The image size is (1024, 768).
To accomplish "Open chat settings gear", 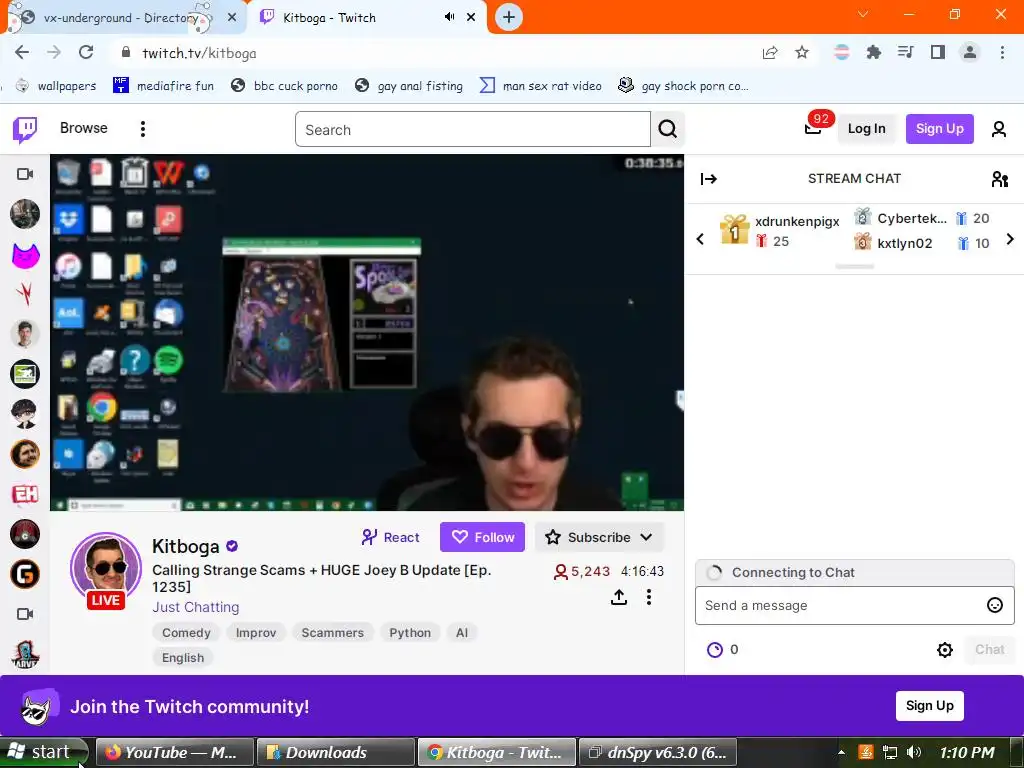I will (x=944, y=650).
